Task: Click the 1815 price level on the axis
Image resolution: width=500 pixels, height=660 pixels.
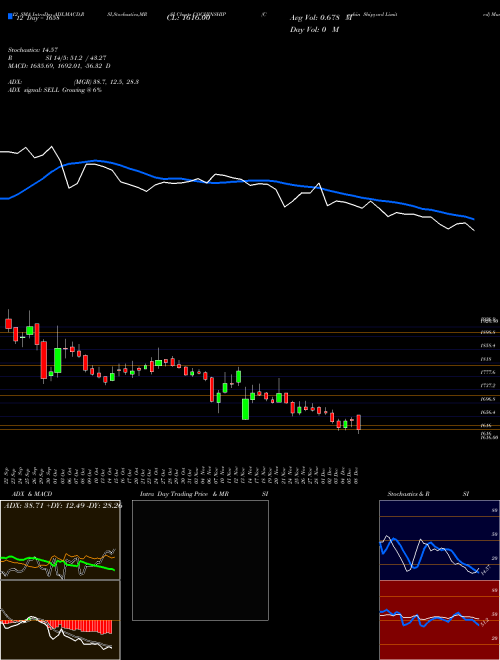Action: [485, 359]
